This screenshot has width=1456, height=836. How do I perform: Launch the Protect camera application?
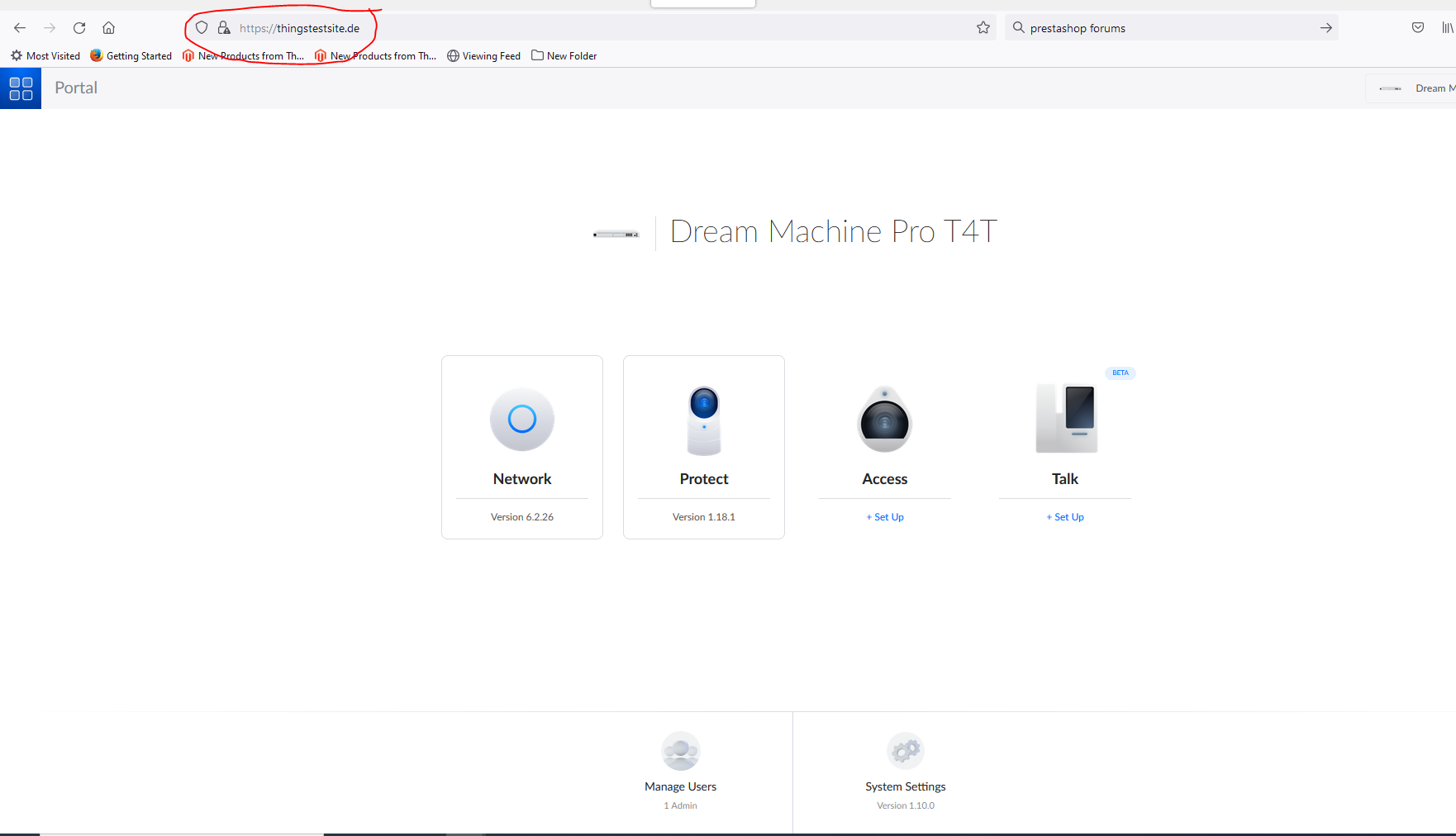coord(704,420)
